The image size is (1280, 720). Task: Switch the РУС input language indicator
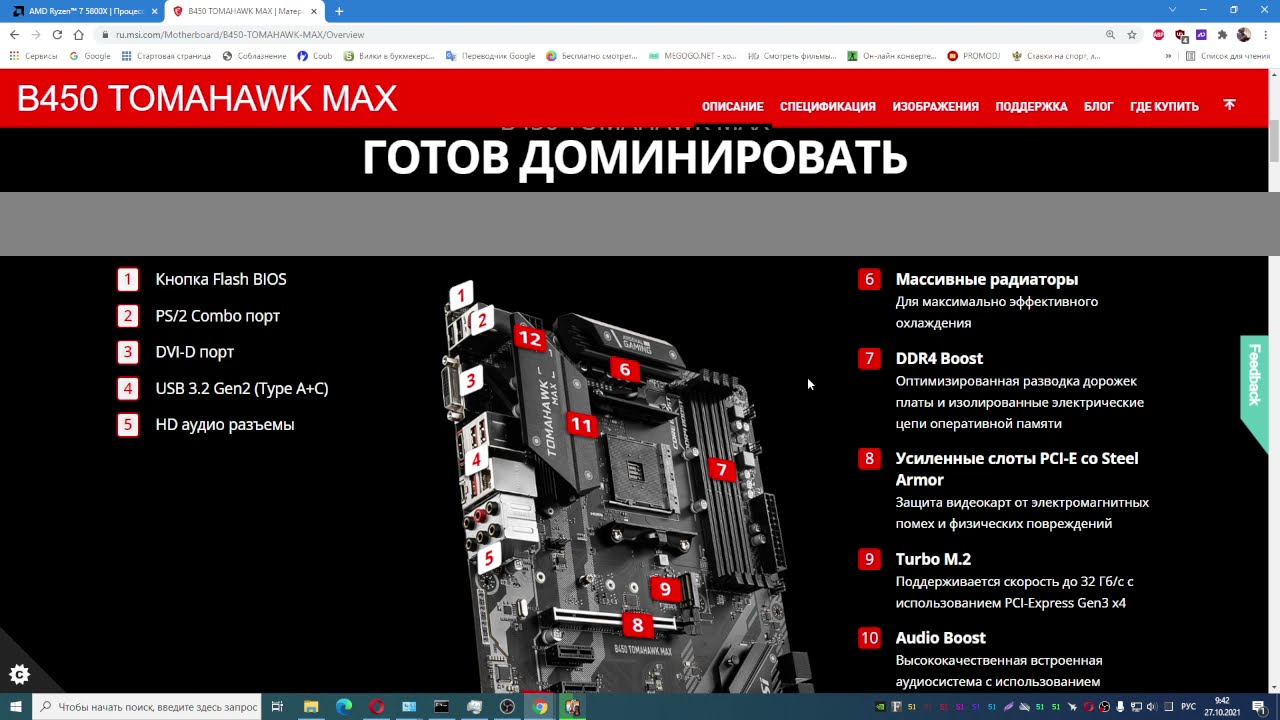1189,707
